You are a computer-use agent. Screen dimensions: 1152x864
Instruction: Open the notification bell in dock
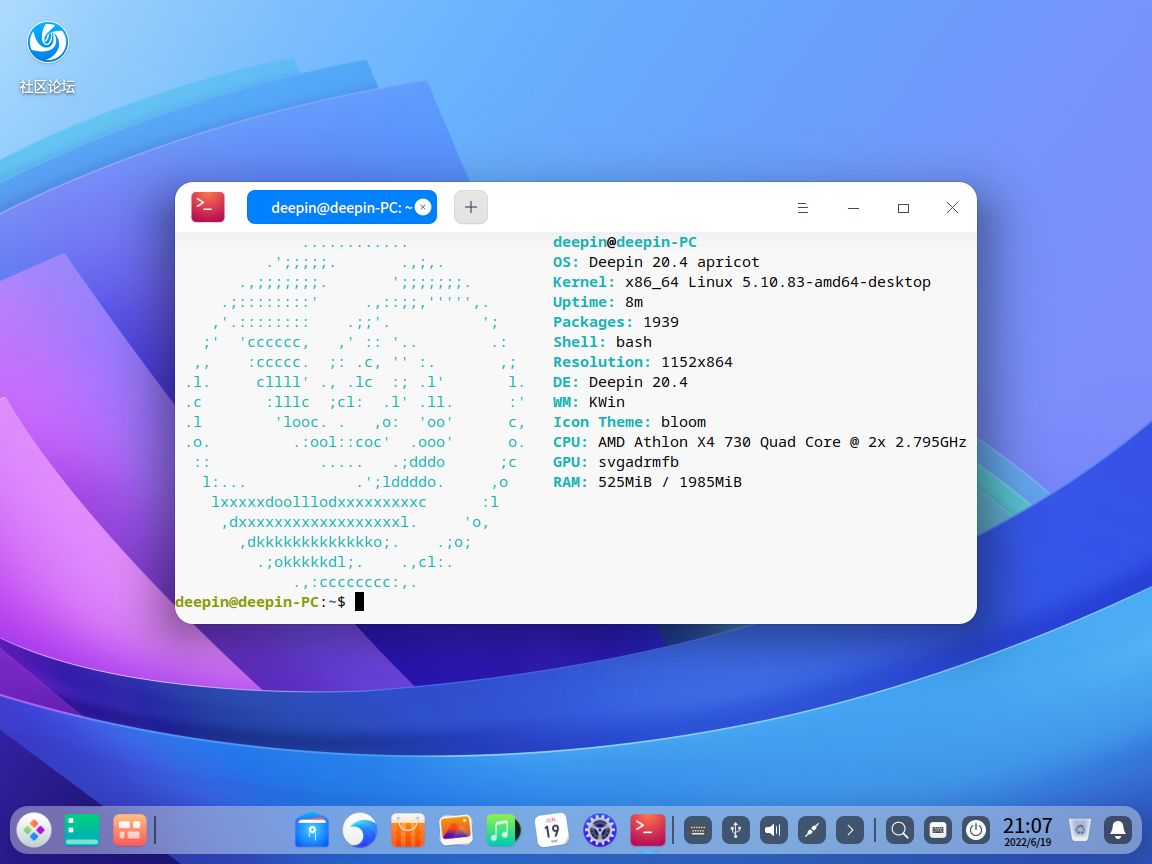(x=1118, y=829)
